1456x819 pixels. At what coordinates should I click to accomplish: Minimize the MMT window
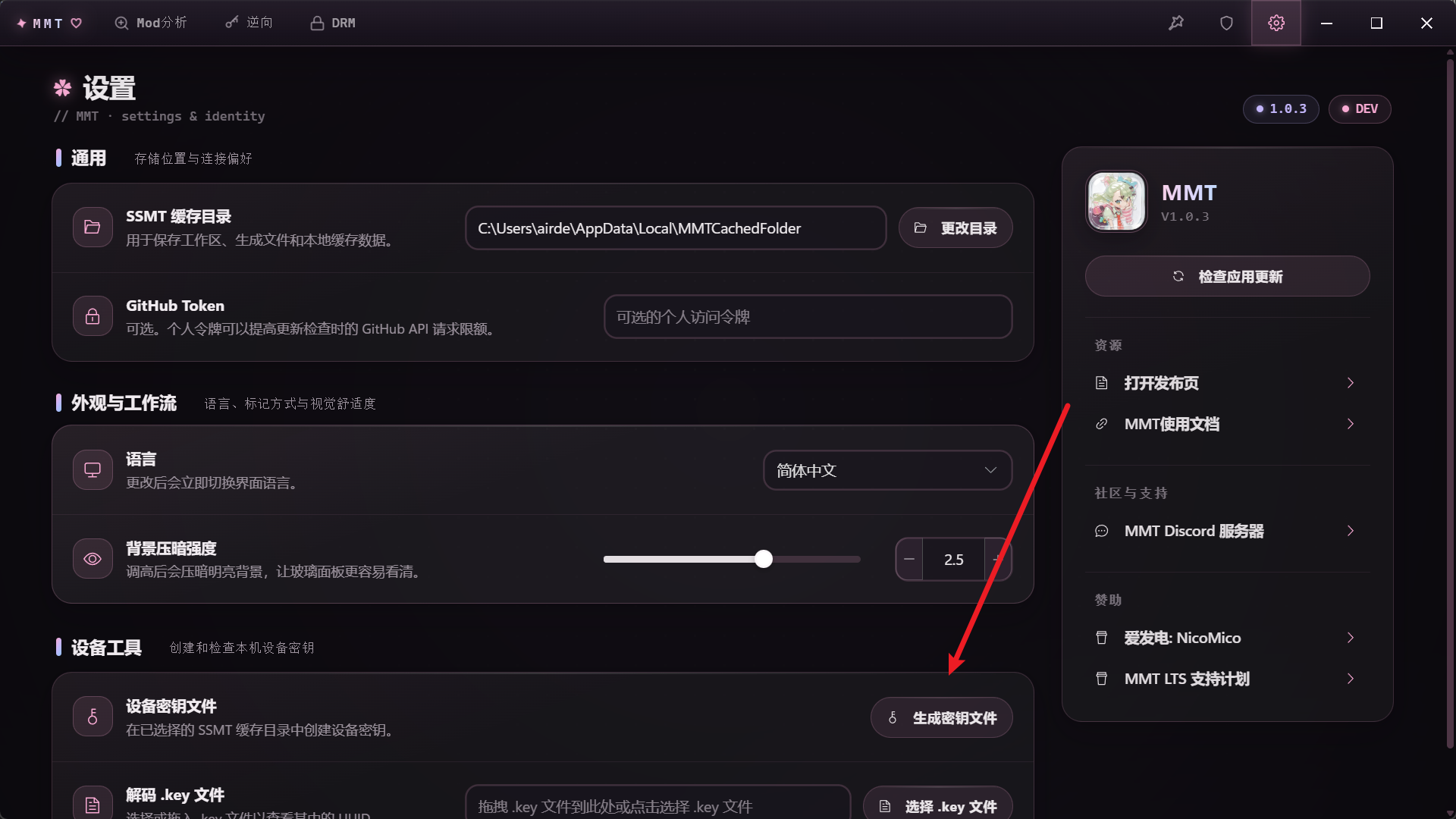[1326, 23]
